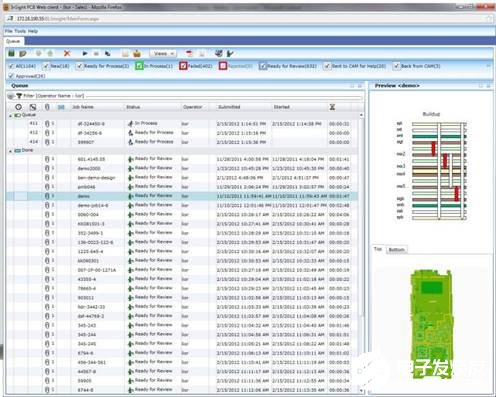Click a red via in Buildup diagram
496x397 pixels.
coord(434,149)
